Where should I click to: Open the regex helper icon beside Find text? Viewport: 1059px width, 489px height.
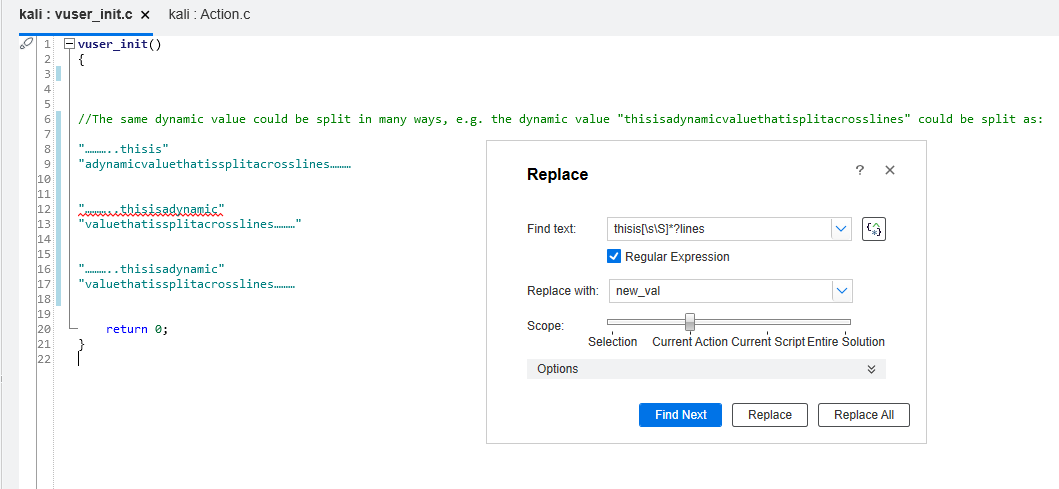pos(873,229)
